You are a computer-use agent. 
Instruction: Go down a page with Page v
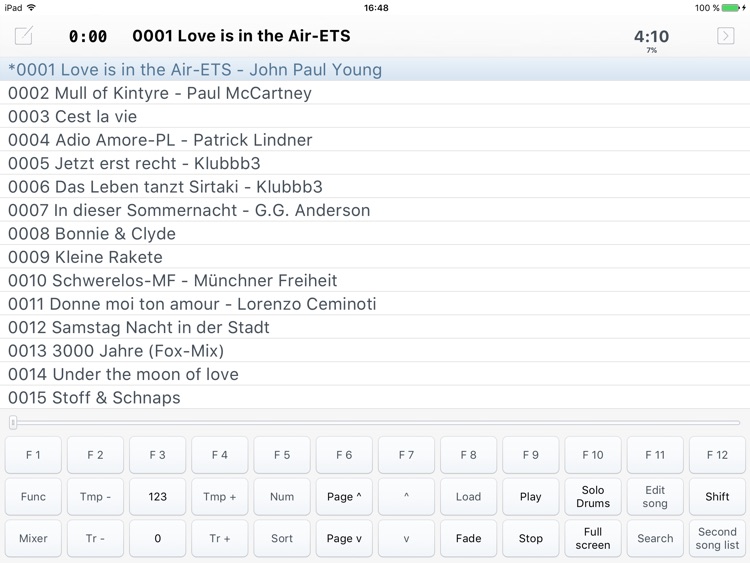(344, 538)
